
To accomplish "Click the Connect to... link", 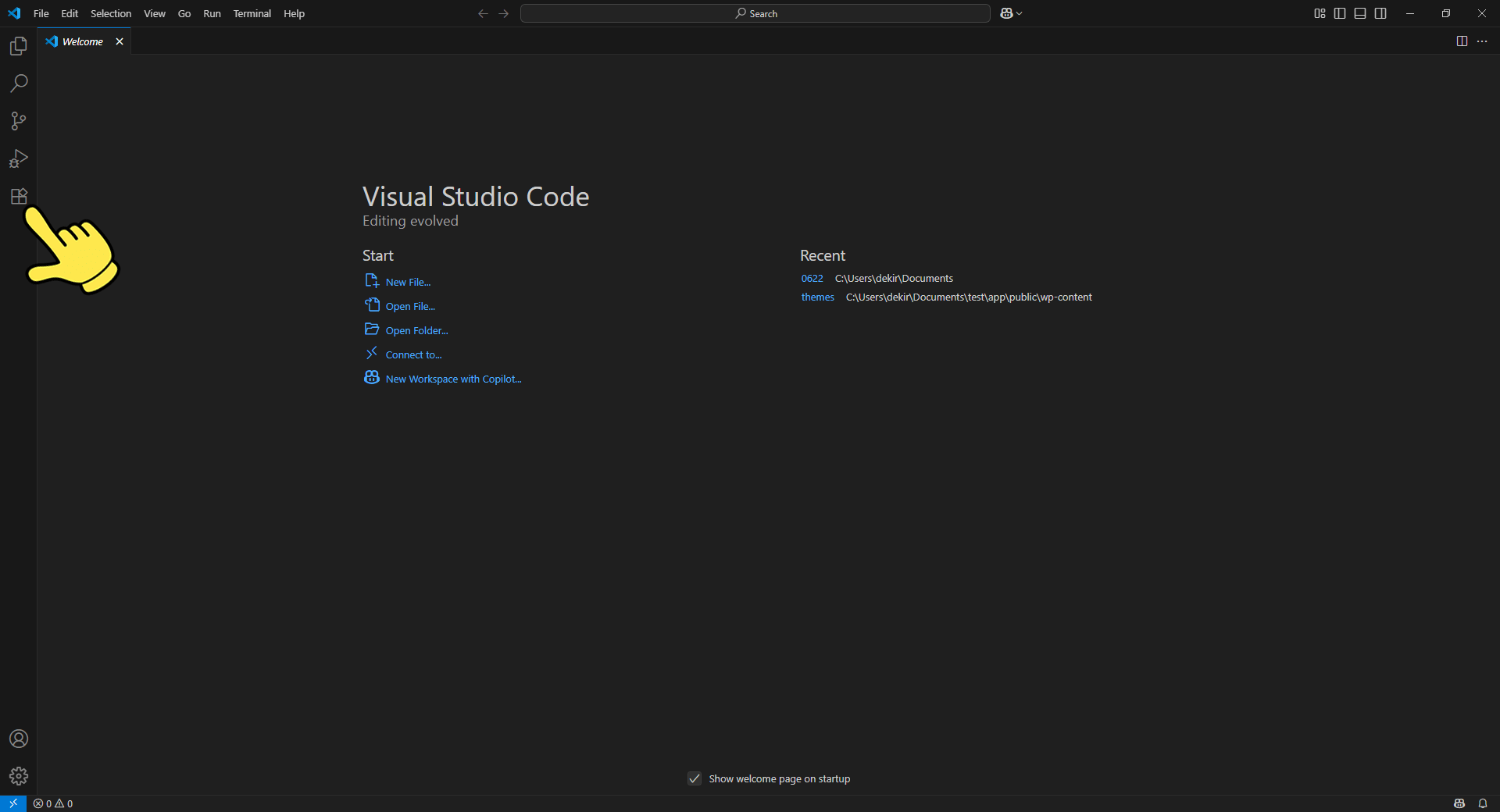I will pyautogui.click(x=403, y=354).
